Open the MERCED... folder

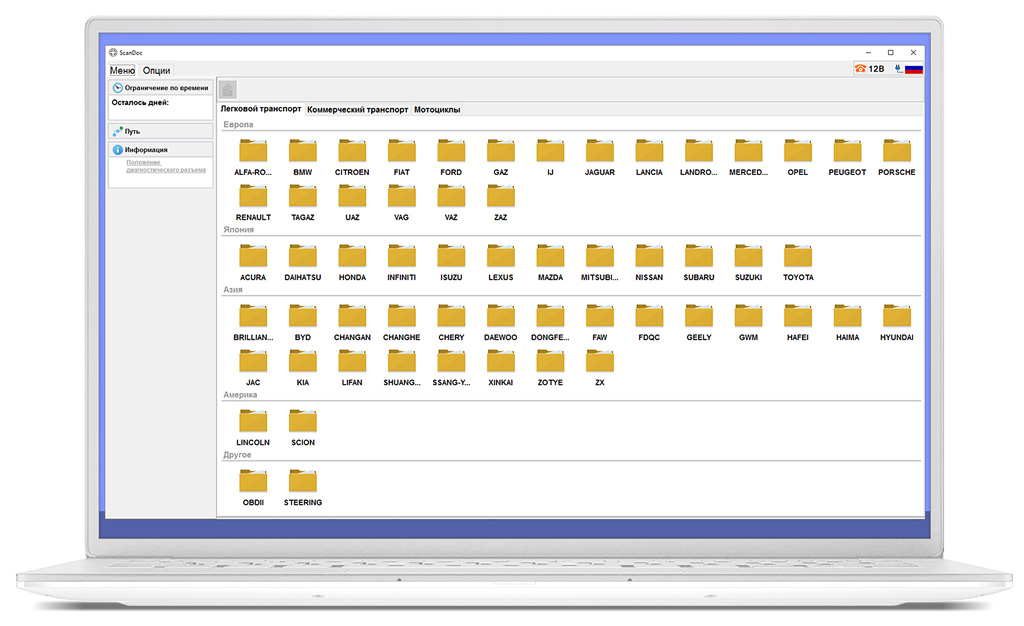coord(748,157)
